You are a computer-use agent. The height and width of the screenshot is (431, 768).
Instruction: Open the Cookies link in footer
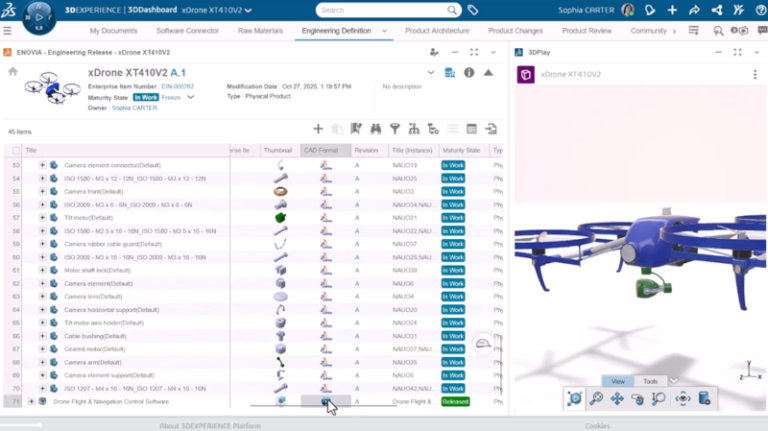coord(598,426)
